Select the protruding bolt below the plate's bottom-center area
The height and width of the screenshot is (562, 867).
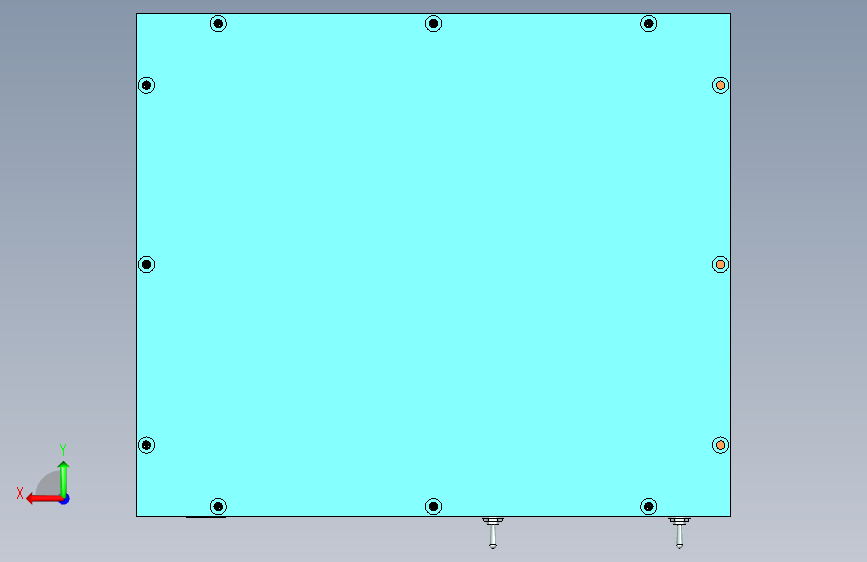point(493,533)
